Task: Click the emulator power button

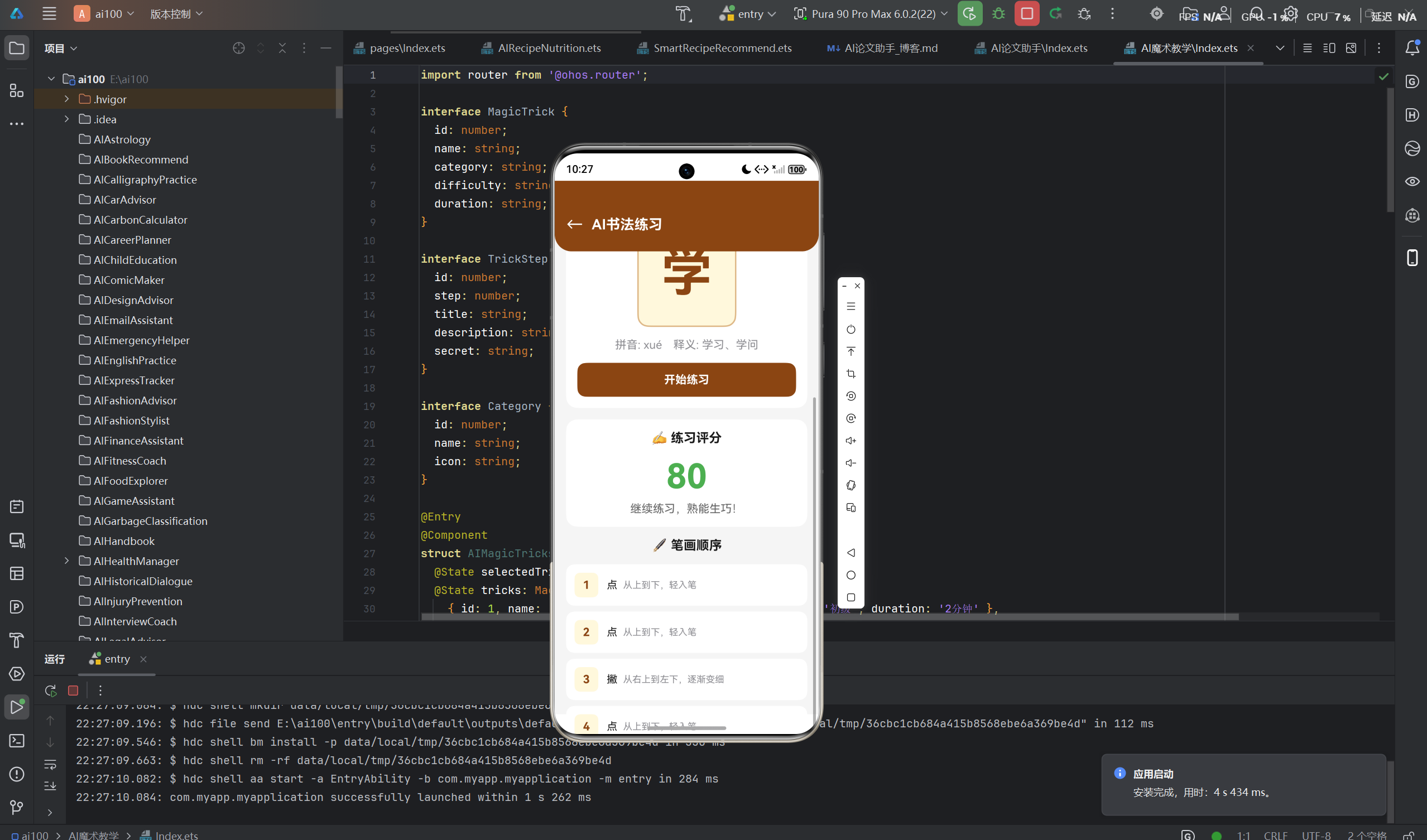Action: coord(851,330)
